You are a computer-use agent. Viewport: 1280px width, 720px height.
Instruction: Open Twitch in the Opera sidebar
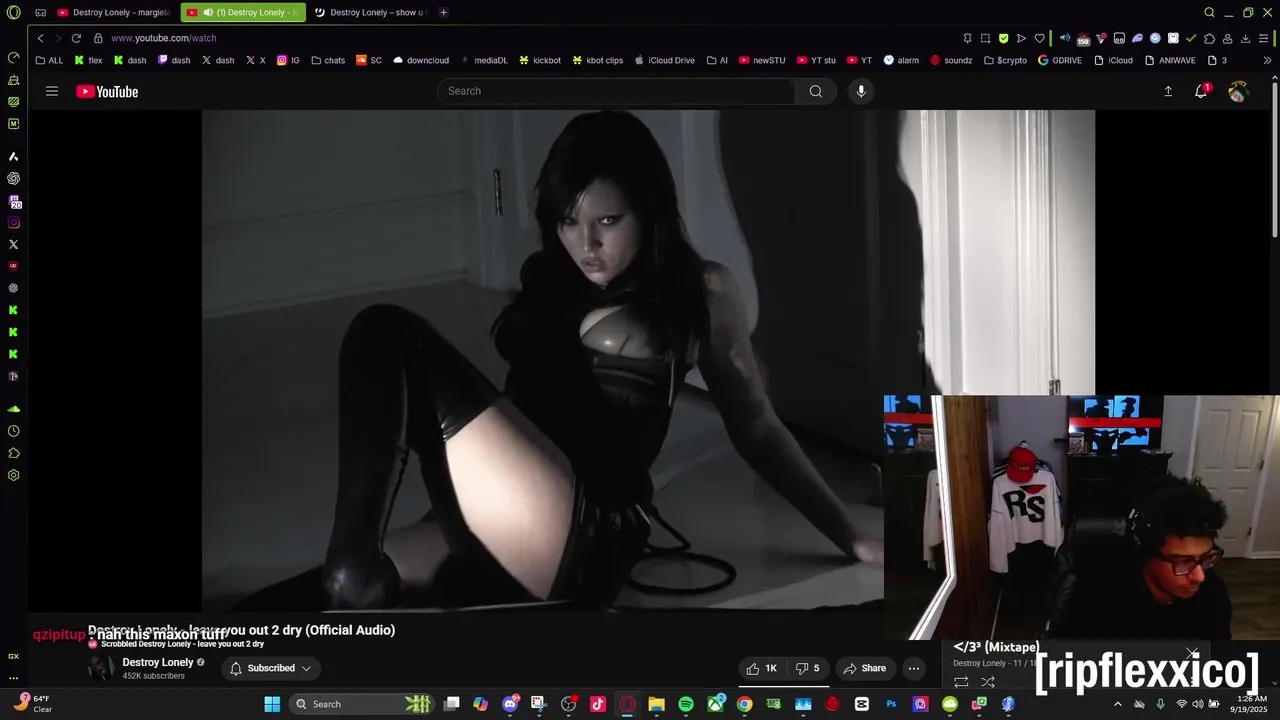(13, 201)
